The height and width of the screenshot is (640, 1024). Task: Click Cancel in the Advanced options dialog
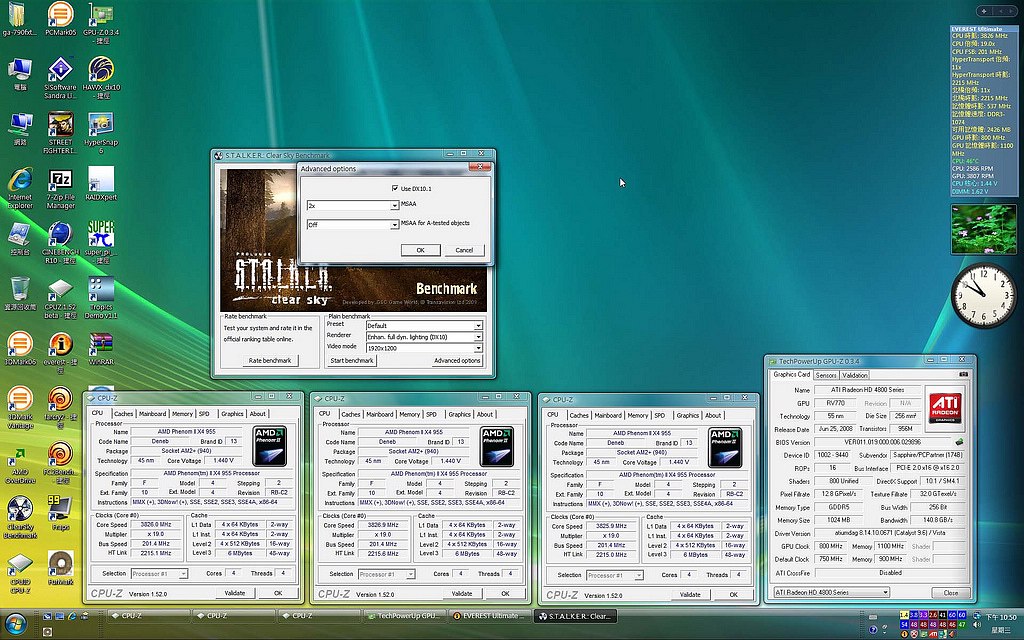pos(464,250)
